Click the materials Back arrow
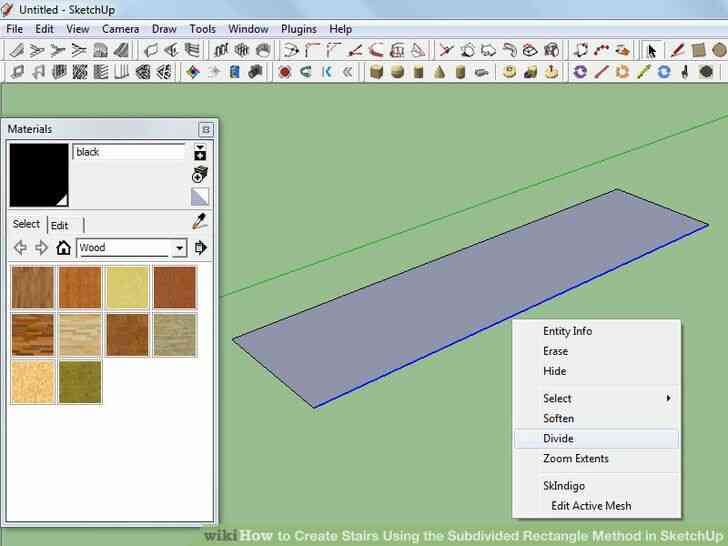Viewport: 728px width, 546px height. click(20, 247)
